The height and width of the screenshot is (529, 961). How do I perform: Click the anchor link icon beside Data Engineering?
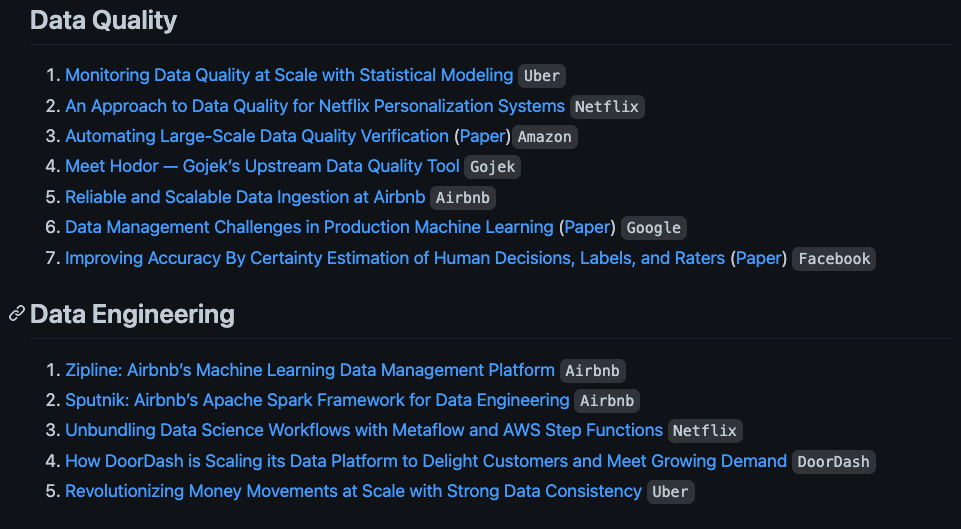[x=17, y=314]
